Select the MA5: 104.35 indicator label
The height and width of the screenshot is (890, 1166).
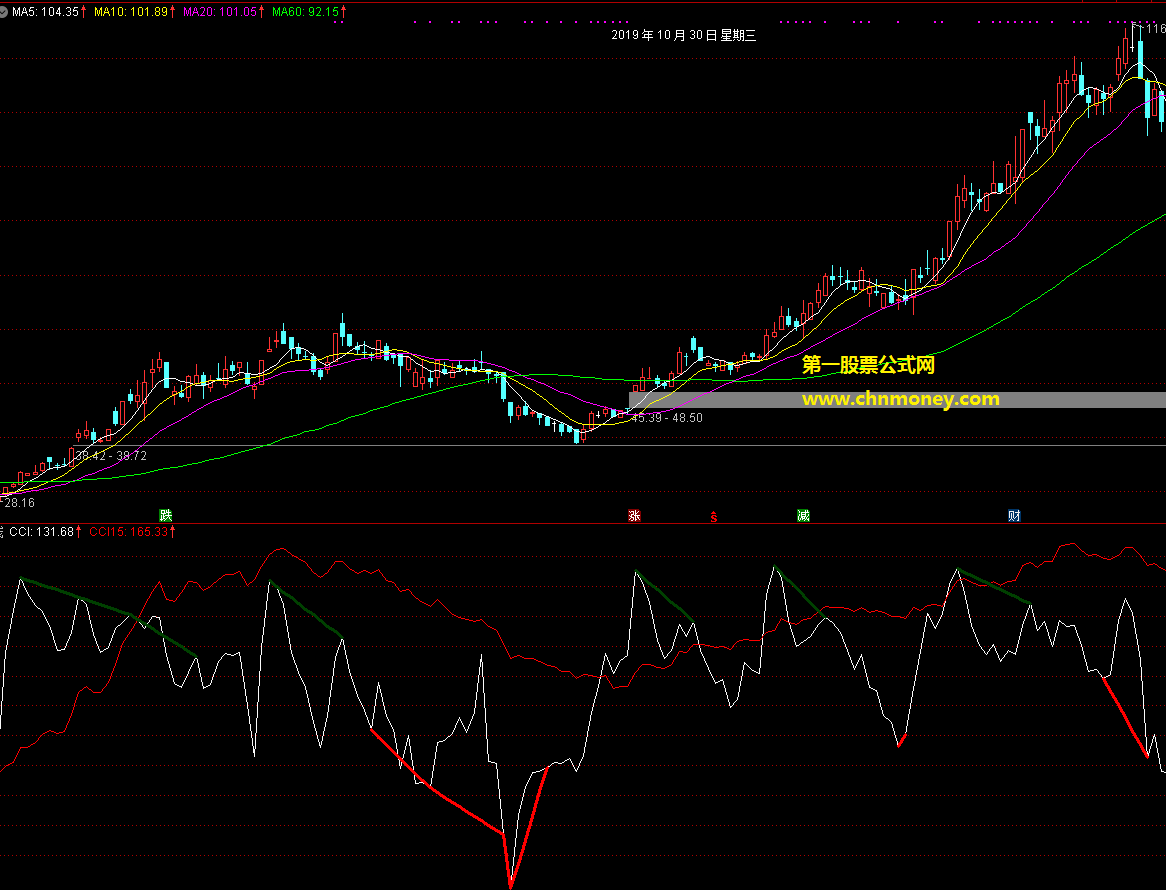click(45, 12)
